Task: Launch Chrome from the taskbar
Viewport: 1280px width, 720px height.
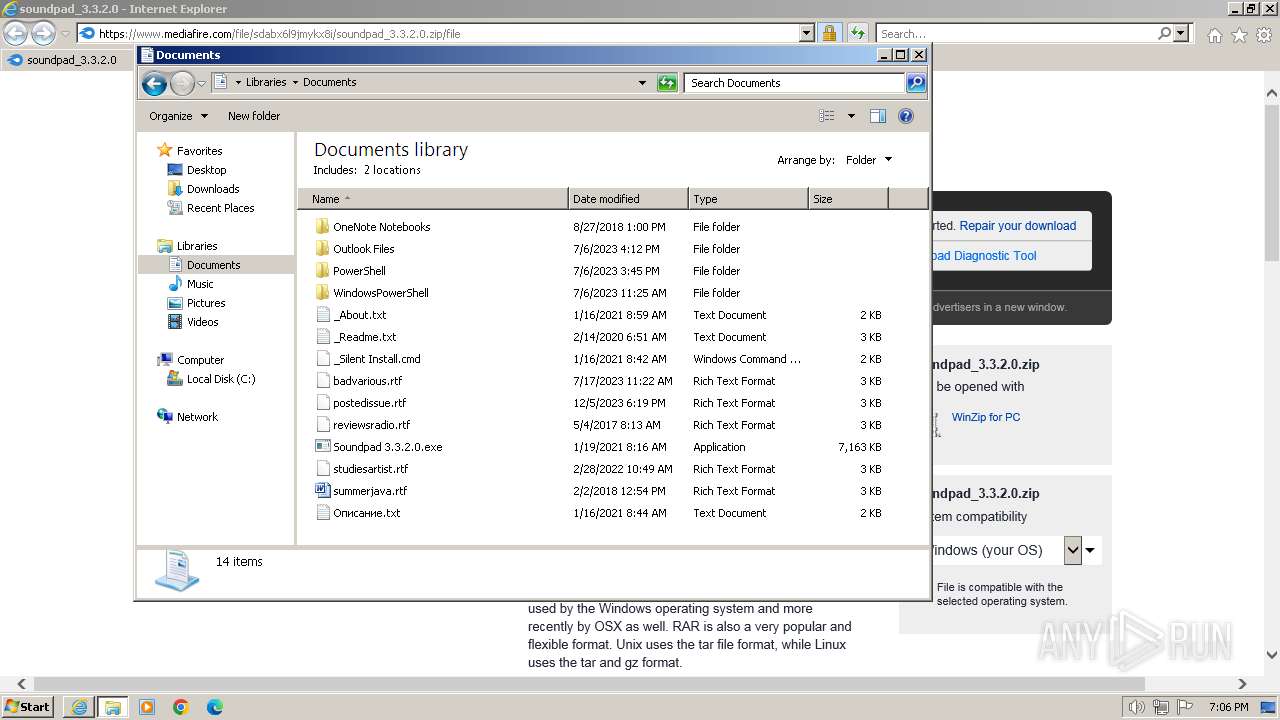Action: (x=181, y=707)
